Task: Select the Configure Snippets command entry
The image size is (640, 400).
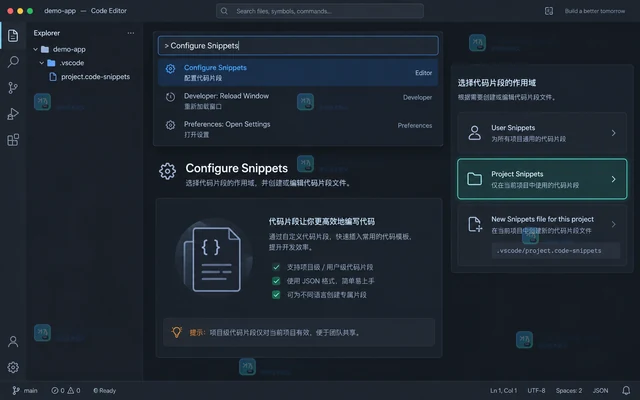Action: (x=298, y=72)
